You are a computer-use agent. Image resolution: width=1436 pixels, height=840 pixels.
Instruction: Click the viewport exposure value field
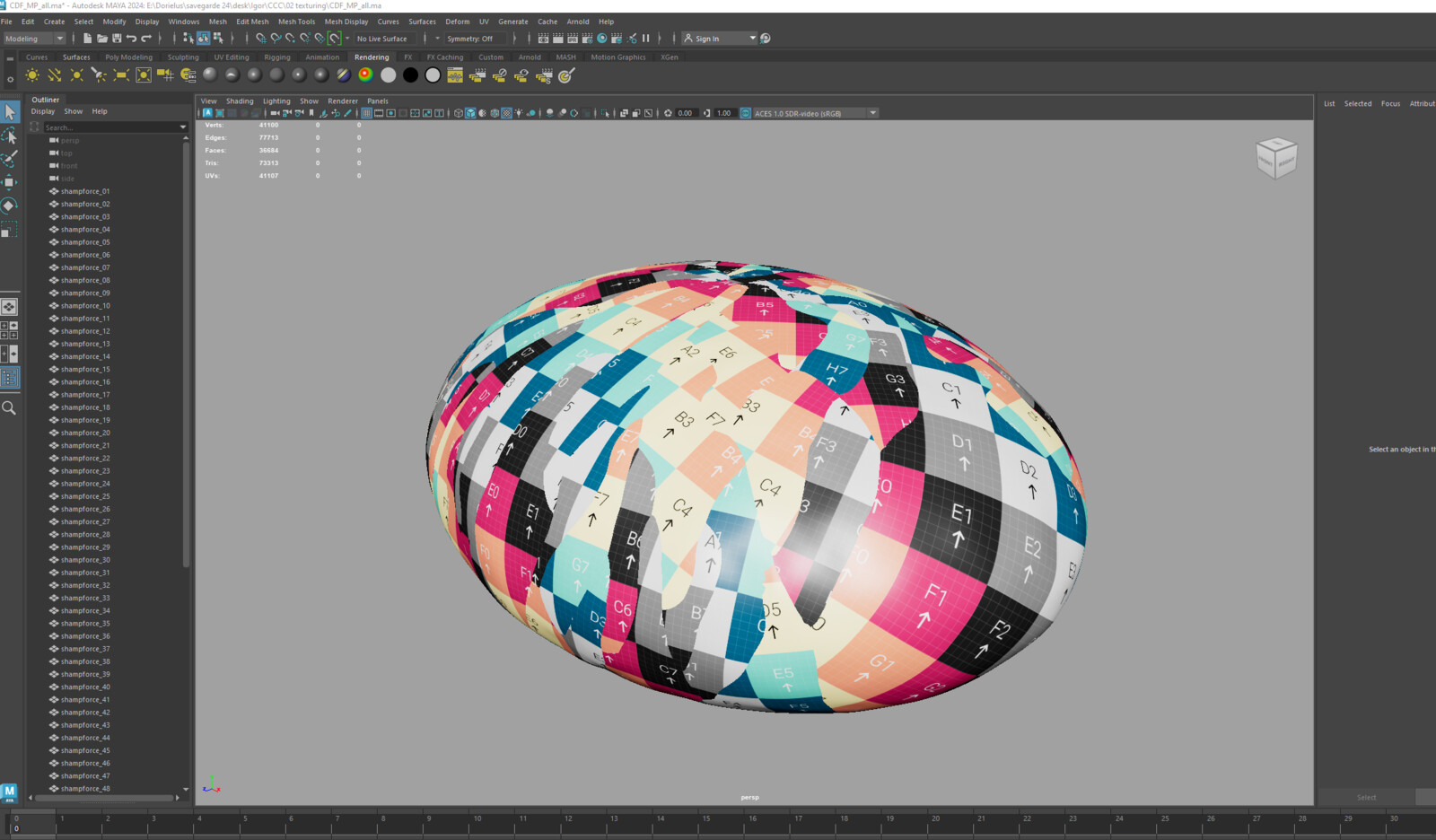[x=685, y=113]
